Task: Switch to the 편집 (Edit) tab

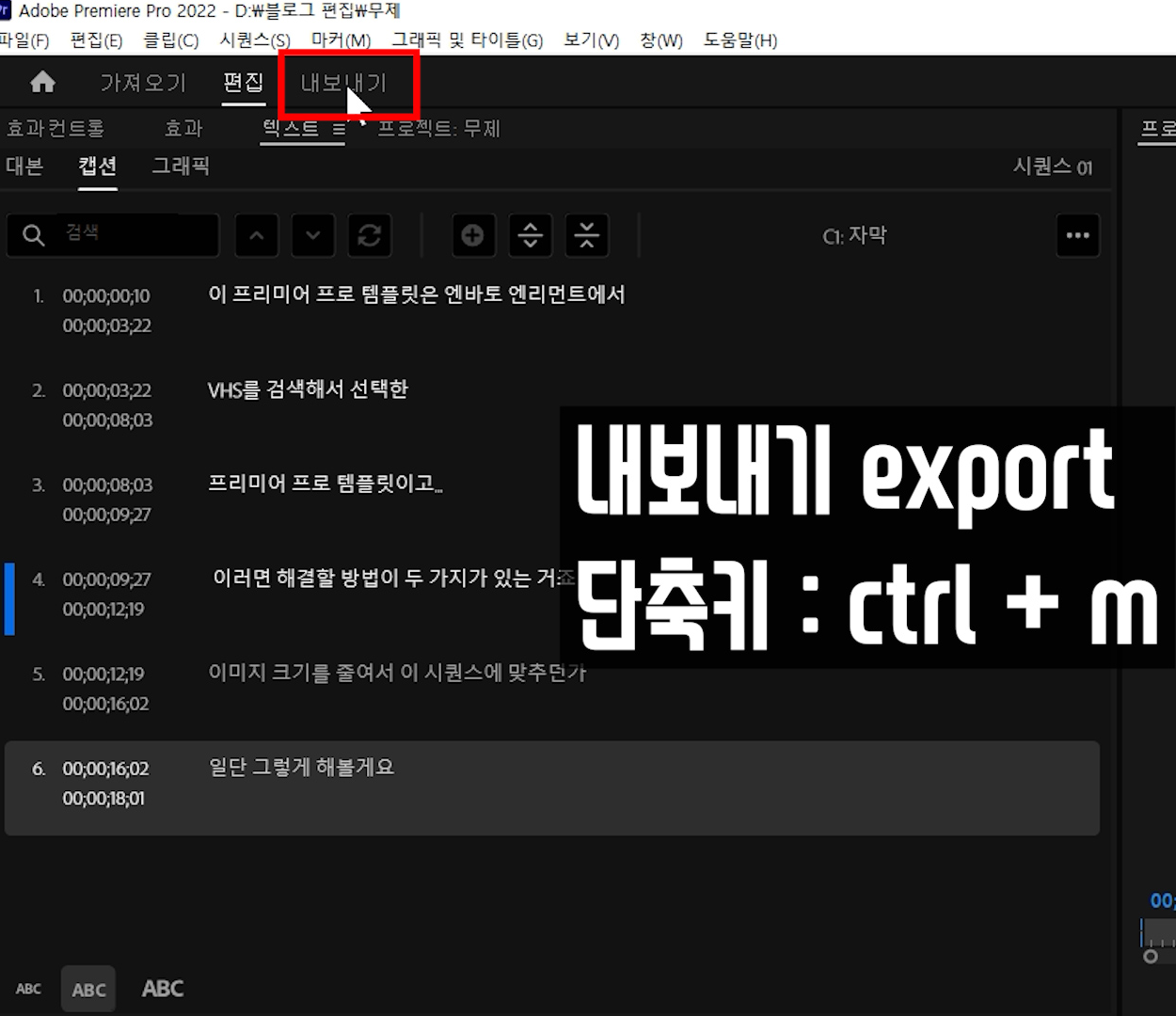Action: pyautogui.click(x=243, y=82)
